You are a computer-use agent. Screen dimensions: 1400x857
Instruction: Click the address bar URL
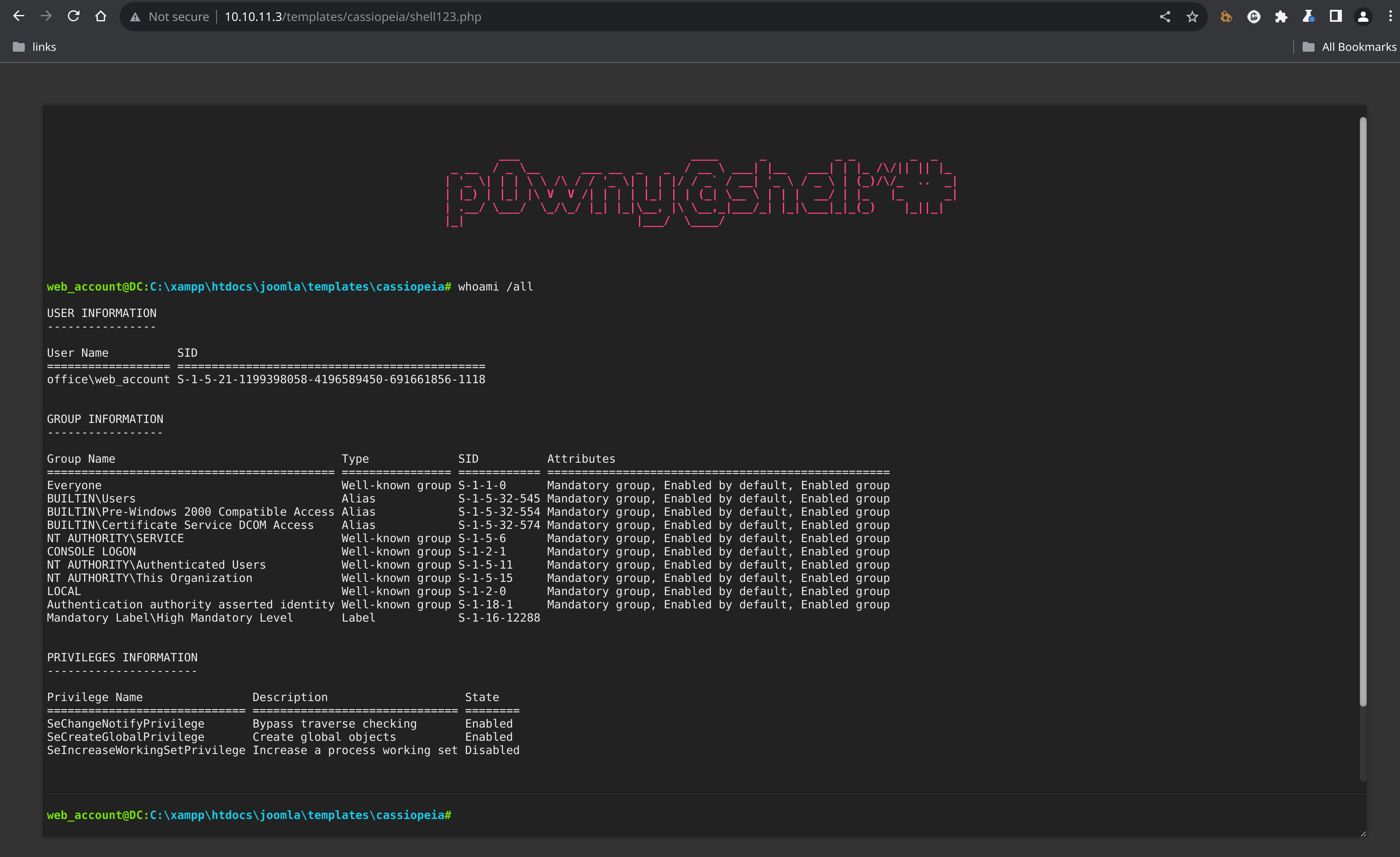coord(353,17)
